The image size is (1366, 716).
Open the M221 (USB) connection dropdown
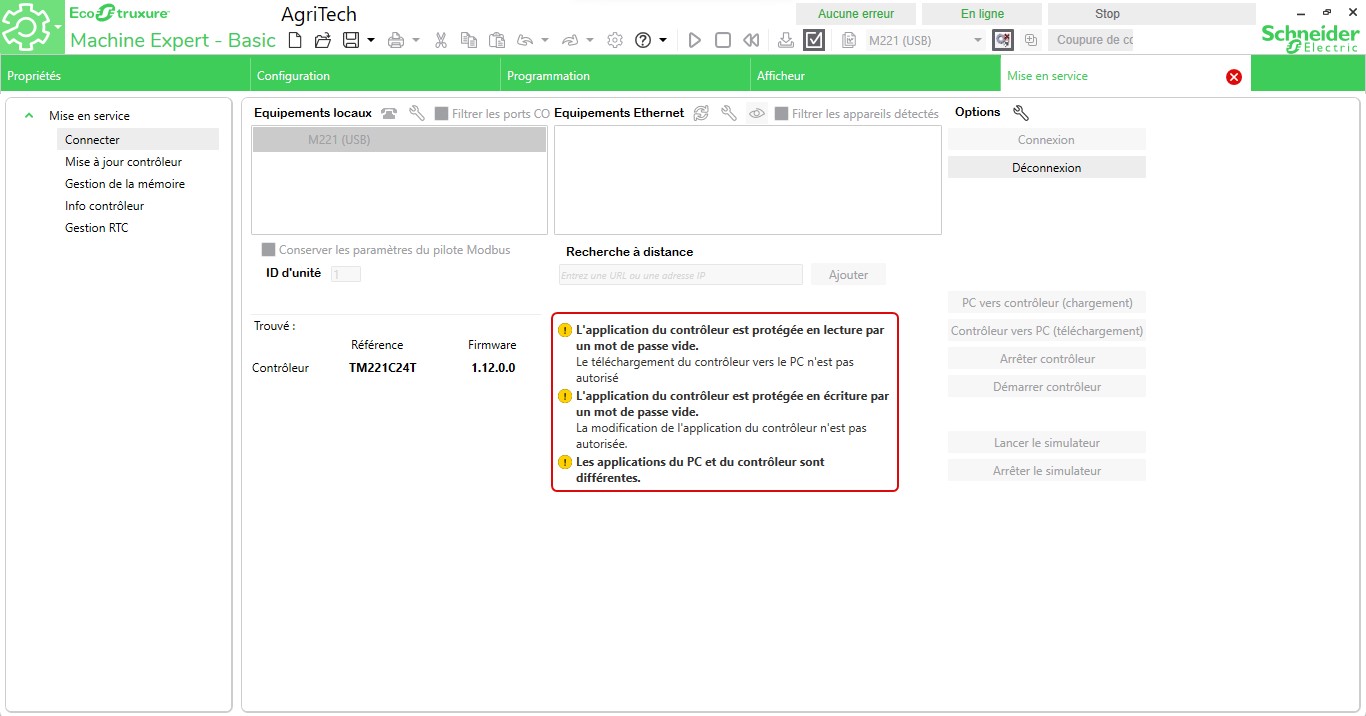pos(977,40)
